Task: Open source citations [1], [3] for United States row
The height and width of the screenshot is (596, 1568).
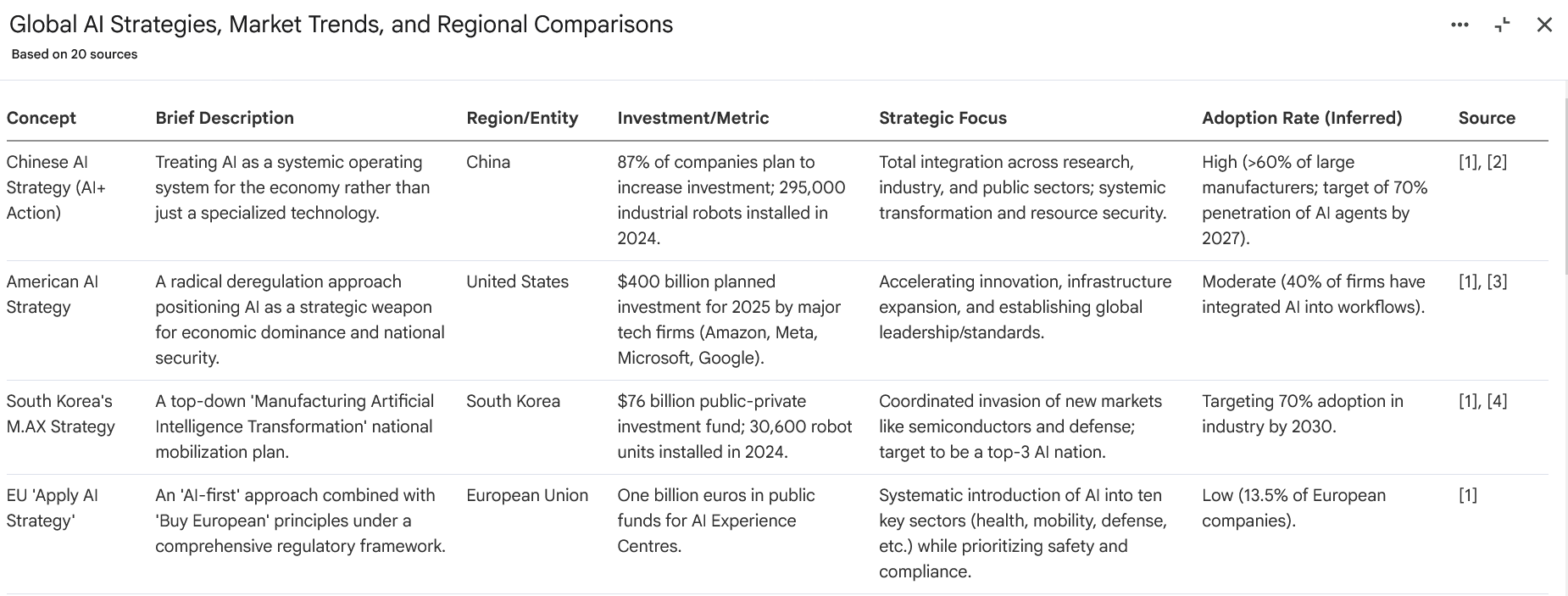Action: [1482, 281]
